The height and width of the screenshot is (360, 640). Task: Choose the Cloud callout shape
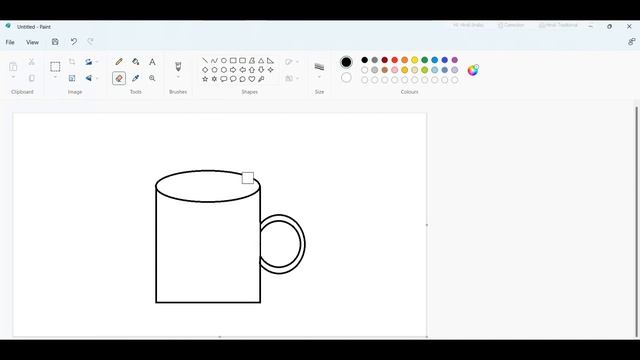pos(242,79)
